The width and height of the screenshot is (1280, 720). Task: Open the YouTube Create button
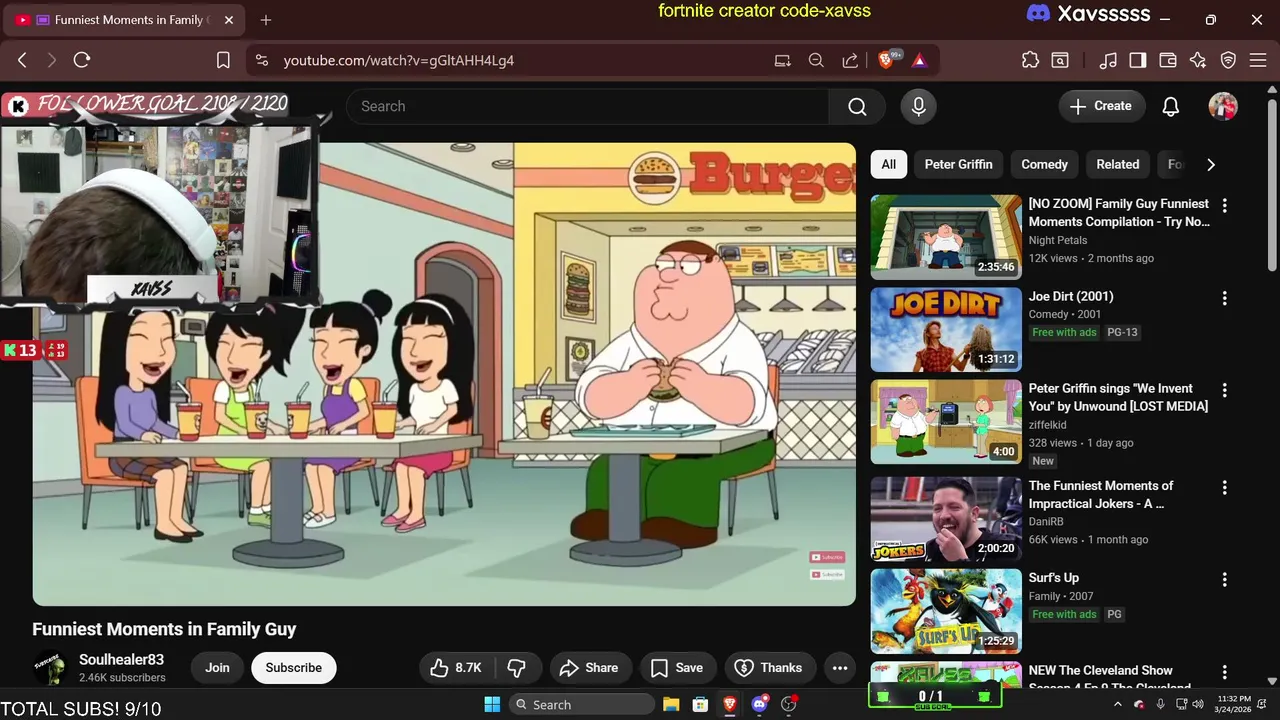(1101, 106)
